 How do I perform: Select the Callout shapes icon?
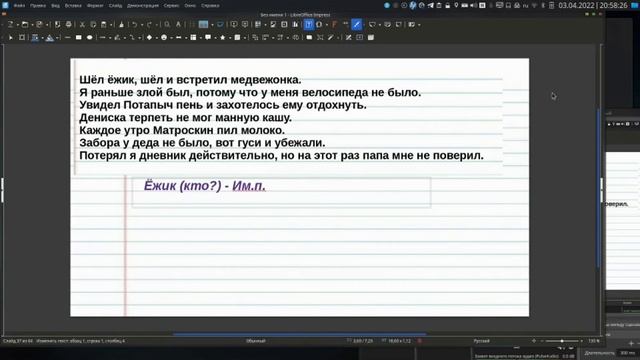208,38
